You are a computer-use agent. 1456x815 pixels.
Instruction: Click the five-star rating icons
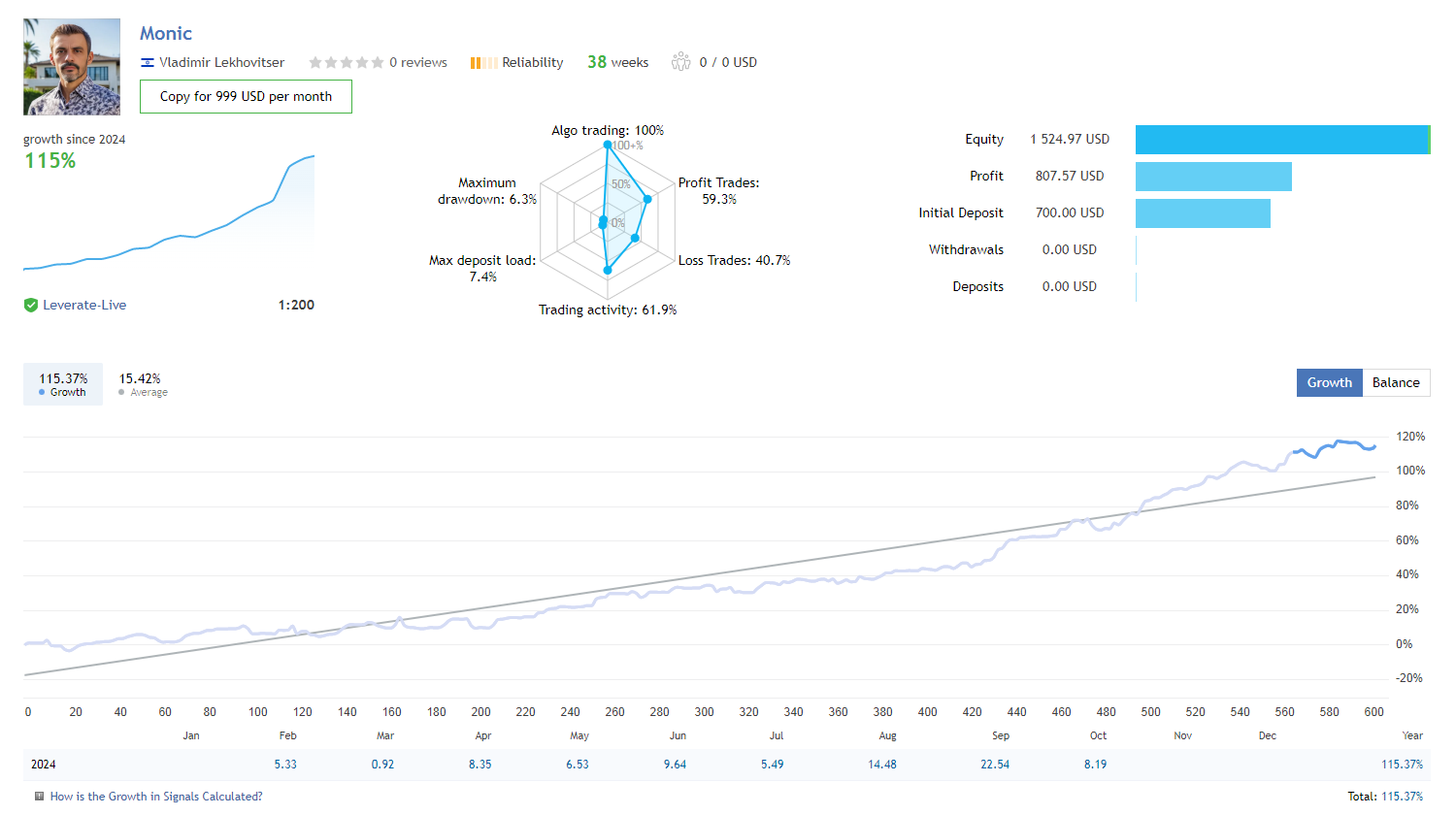click(346, 63)
